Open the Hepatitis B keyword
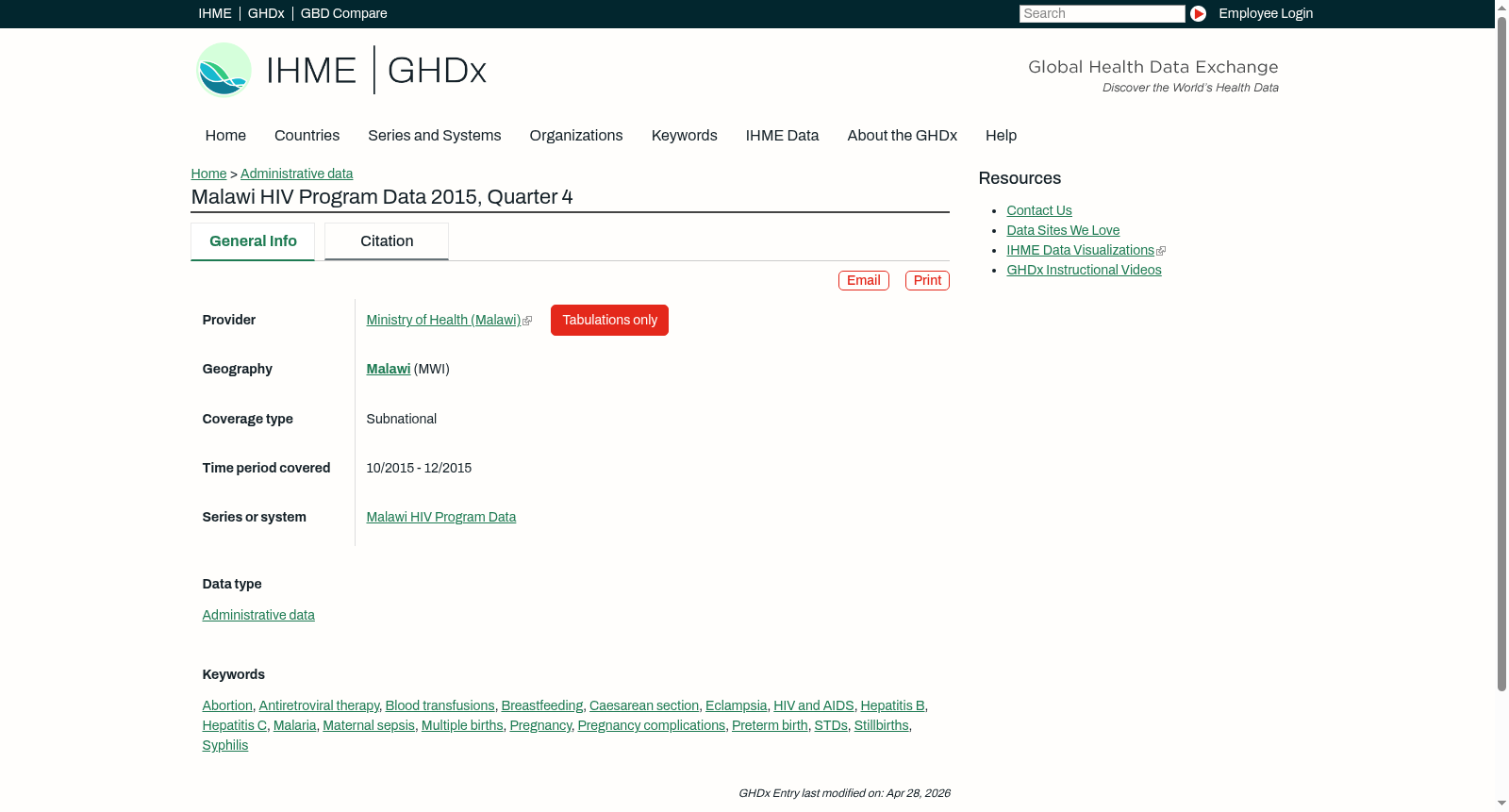 click(893, 705)
